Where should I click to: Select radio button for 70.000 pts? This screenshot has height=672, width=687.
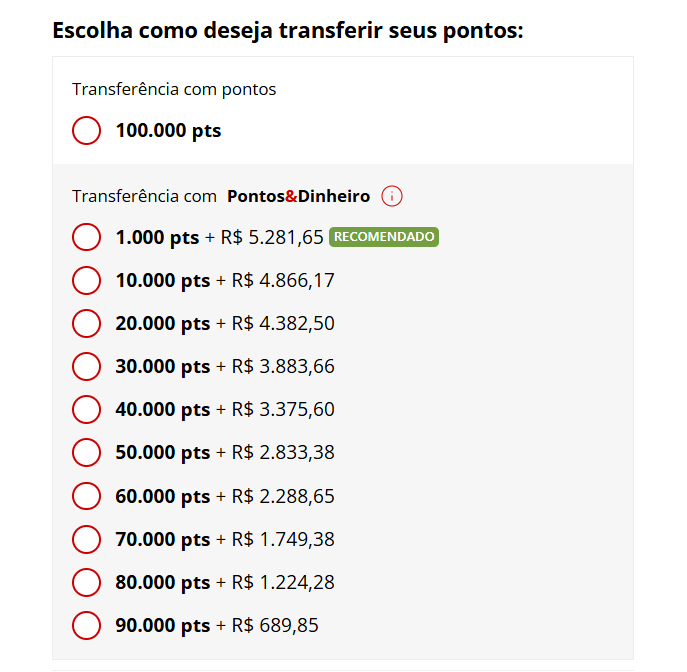pyautogui.click(x=87, y=539)
